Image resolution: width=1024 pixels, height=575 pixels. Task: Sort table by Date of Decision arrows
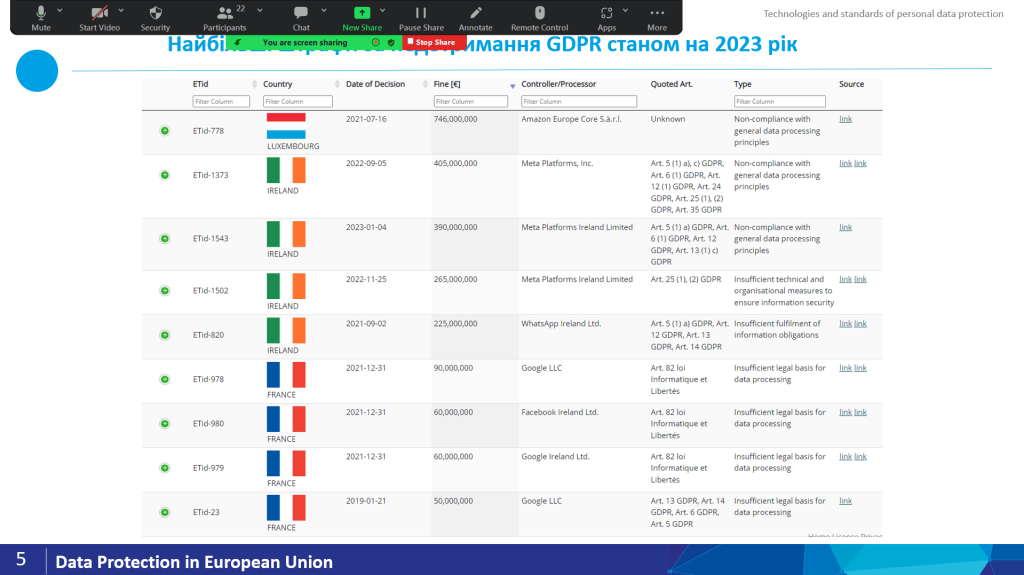pyautogui.click(x=425, y=84)
